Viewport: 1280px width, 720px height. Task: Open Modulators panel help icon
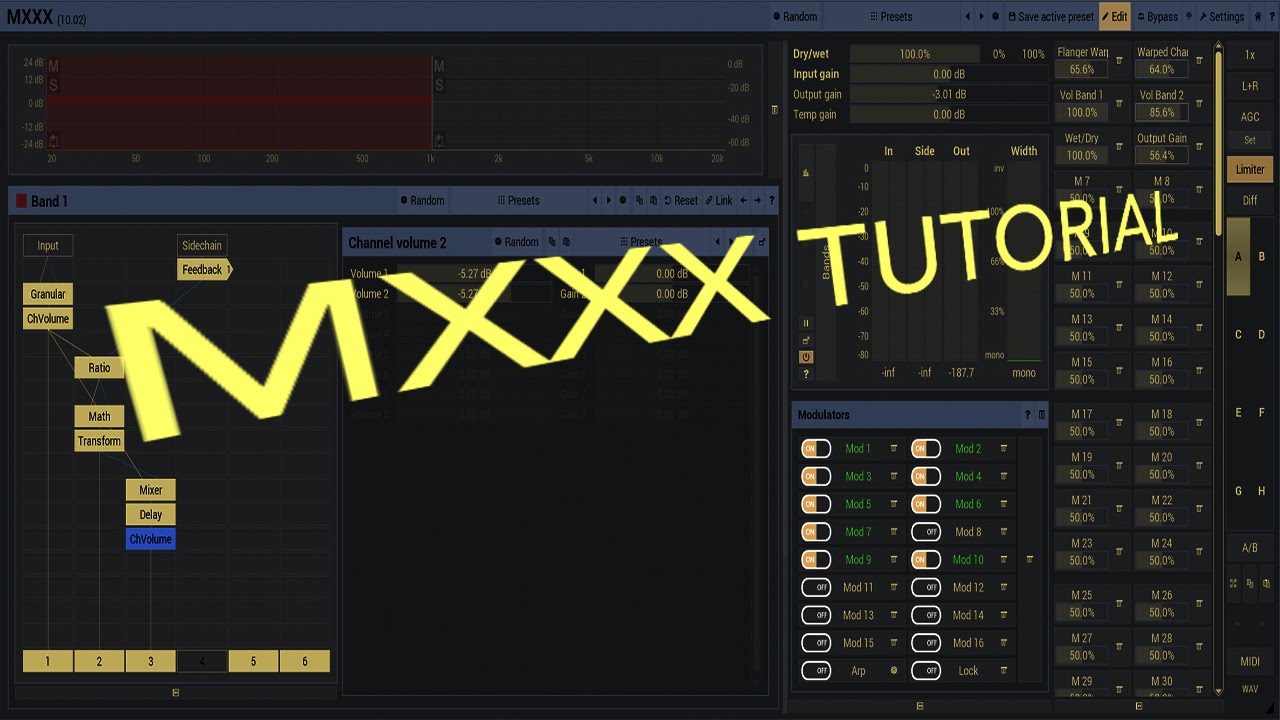pyautogui.click(x=1027, y=415)
